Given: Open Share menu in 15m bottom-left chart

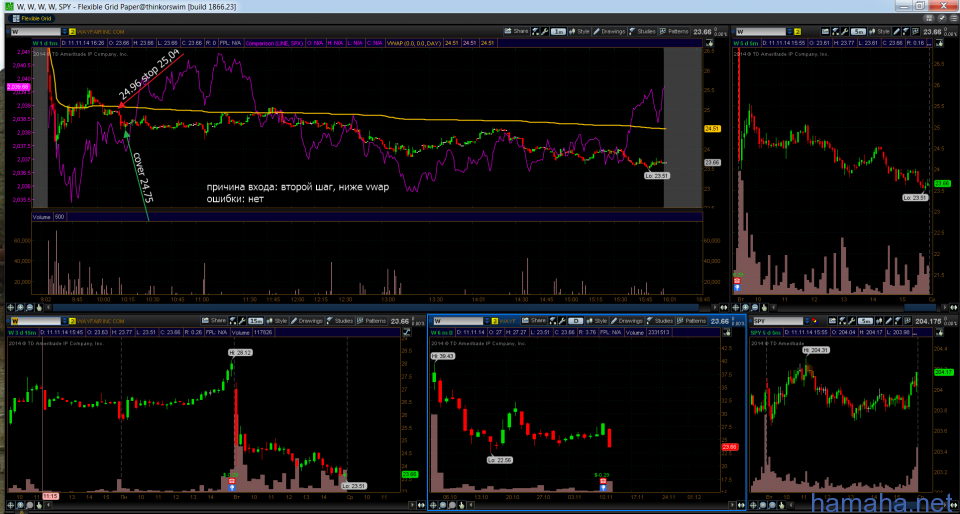Looking at the screenshot, I should click(214, 321).
